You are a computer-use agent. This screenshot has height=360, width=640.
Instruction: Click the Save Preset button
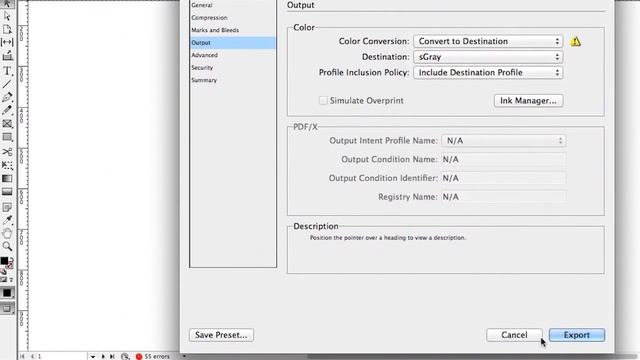[221, 335]
